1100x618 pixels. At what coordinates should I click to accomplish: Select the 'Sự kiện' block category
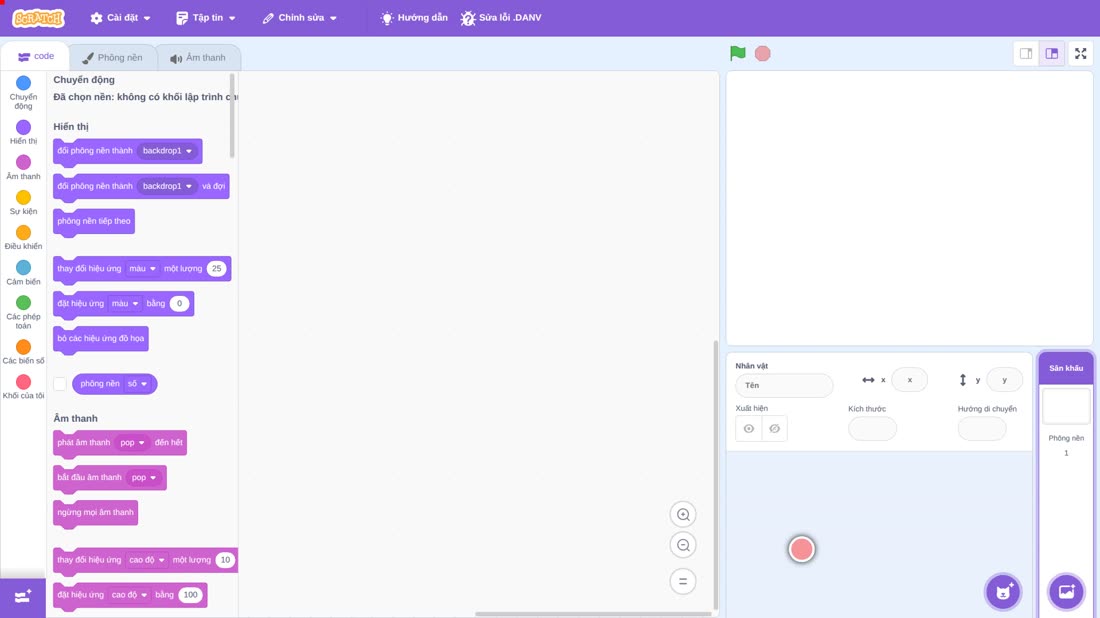[23, 202]
